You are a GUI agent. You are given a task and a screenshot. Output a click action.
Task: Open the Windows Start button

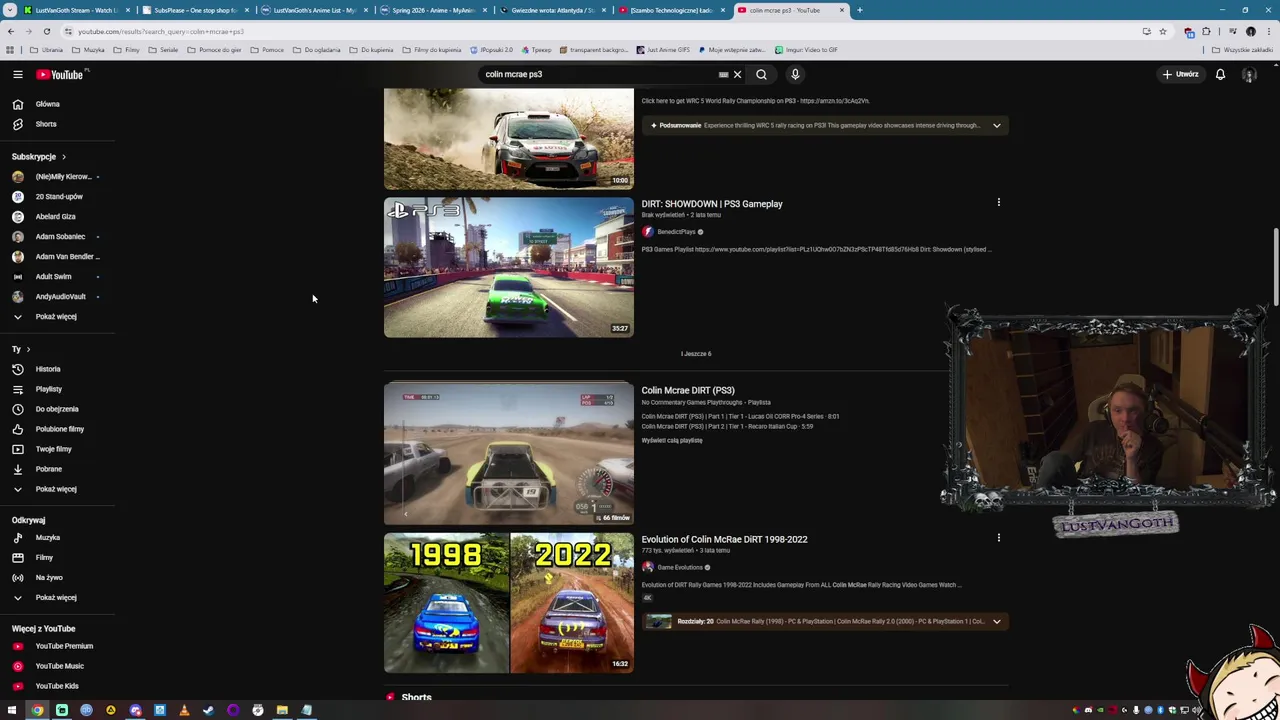coord(12,711)
